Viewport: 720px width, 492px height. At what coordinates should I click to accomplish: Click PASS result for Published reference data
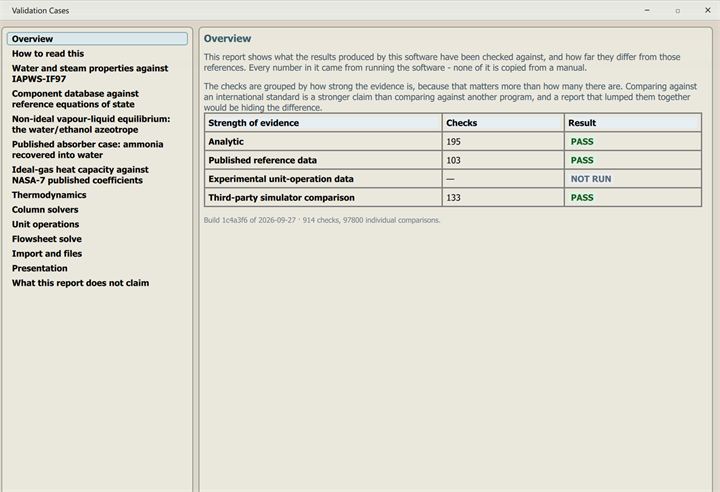click(582, 160)
